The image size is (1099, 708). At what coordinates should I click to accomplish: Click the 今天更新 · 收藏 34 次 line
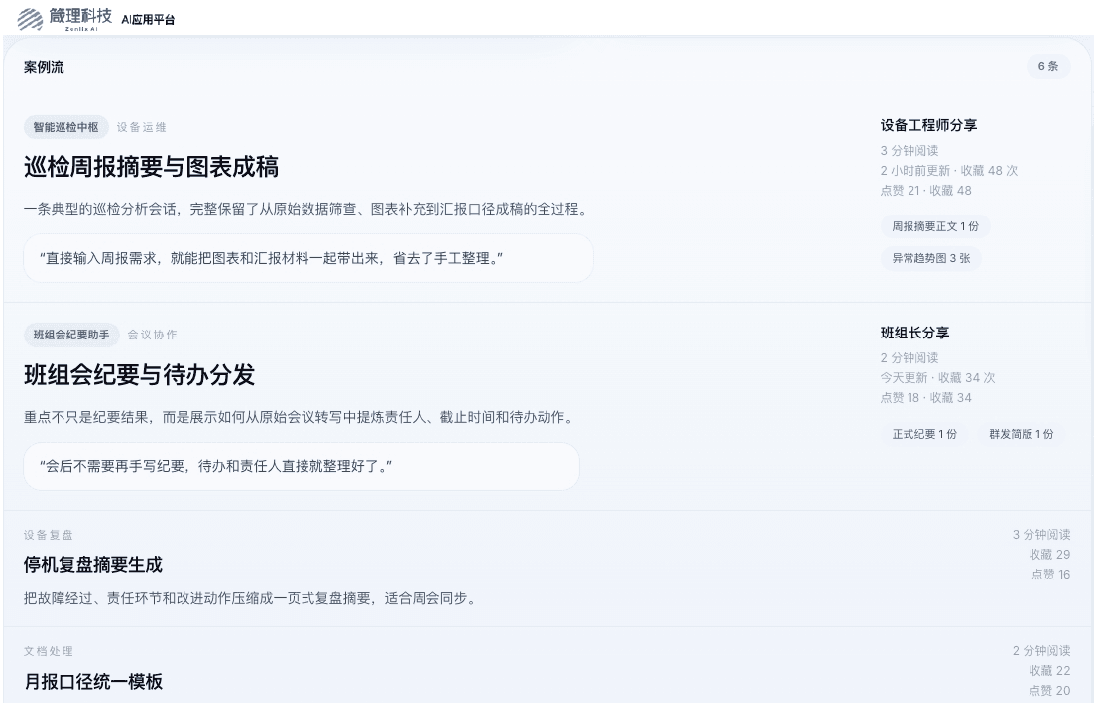tap(938, 377)
